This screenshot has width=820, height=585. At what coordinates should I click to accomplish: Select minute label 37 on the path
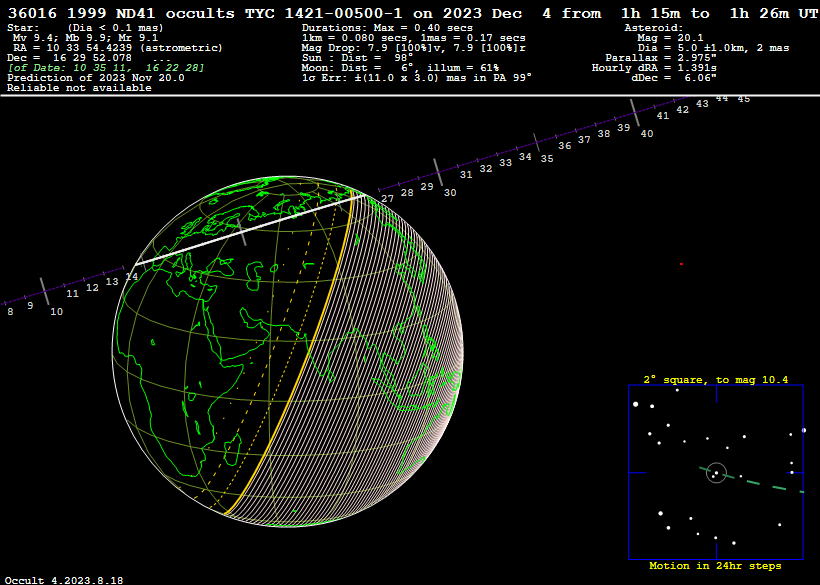coord(584,140)
